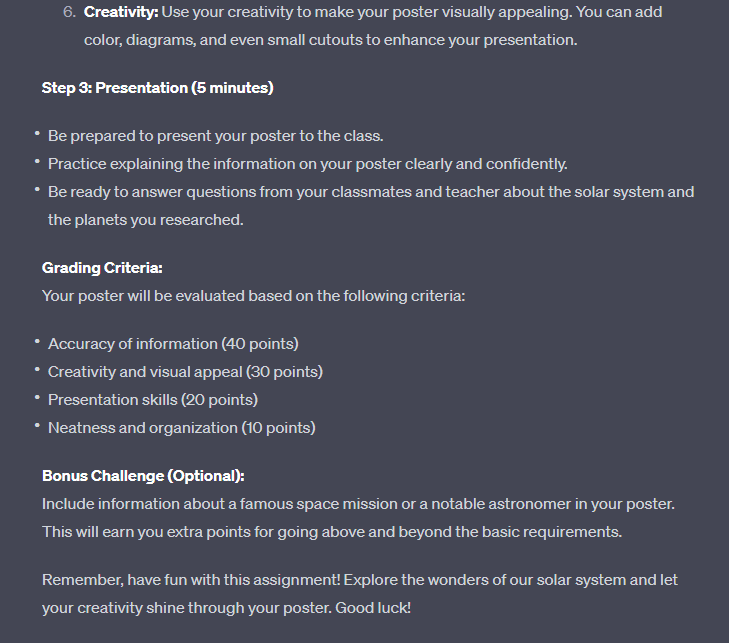
Task: Select the "Bonus Challenge (Optional):" heading
Action: [143, 476]
